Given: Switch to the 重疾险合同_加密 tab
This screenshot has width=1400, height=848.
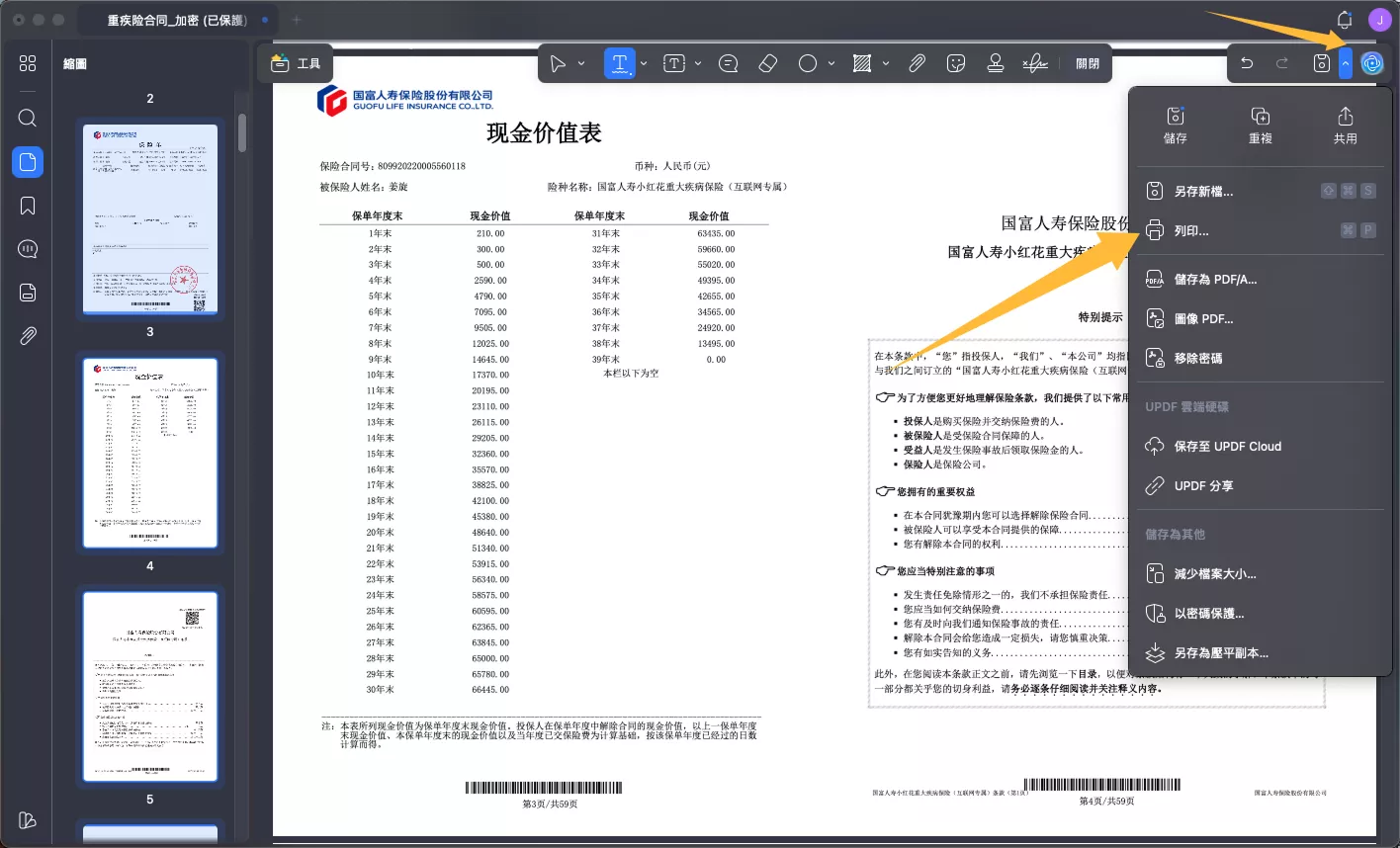Looking at the screenshot, I should pyautogui.click(x=176, y=20).
